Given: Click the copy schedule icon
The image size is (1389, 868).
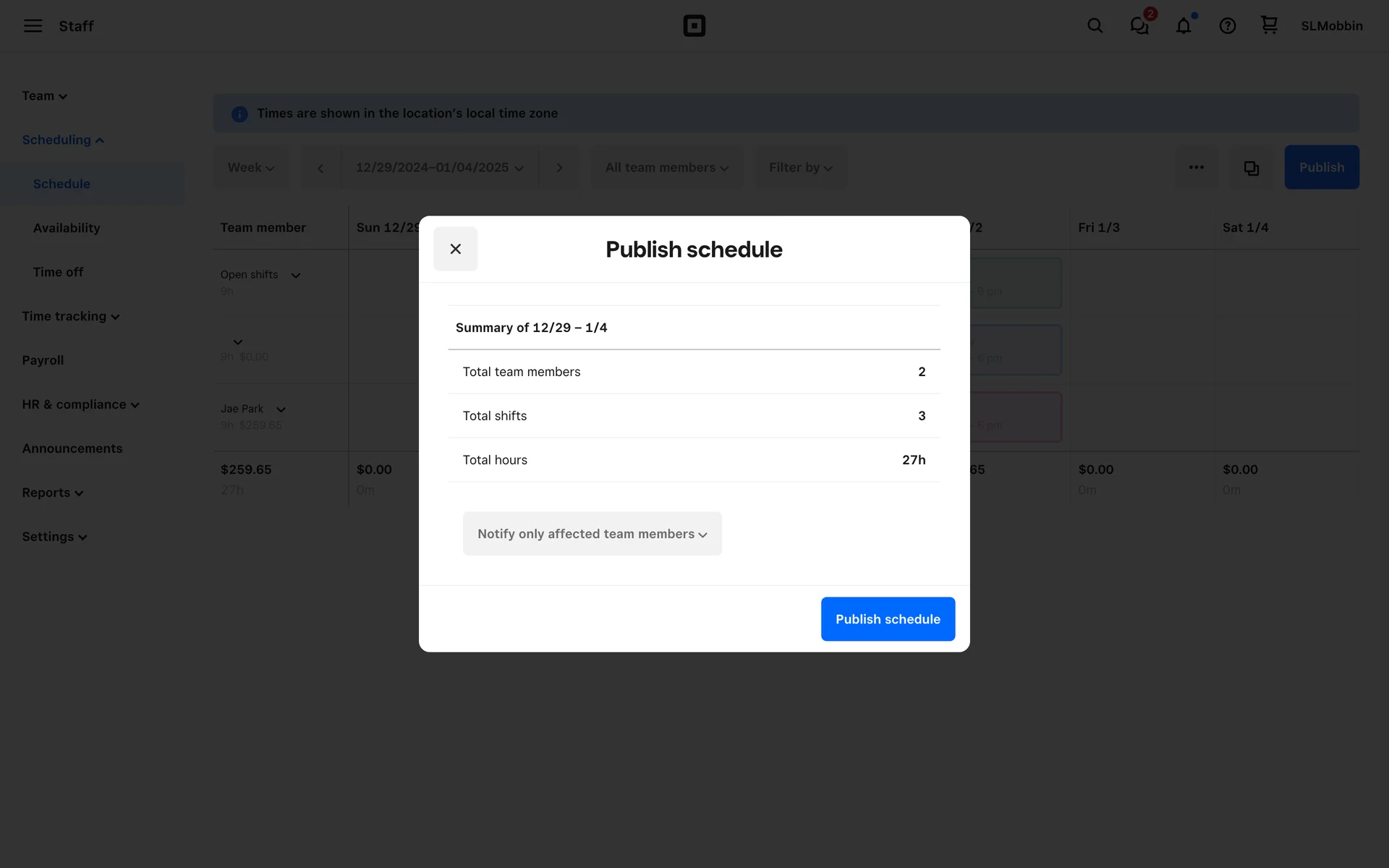Looking at the screenshot, I should coord(1251,168).
